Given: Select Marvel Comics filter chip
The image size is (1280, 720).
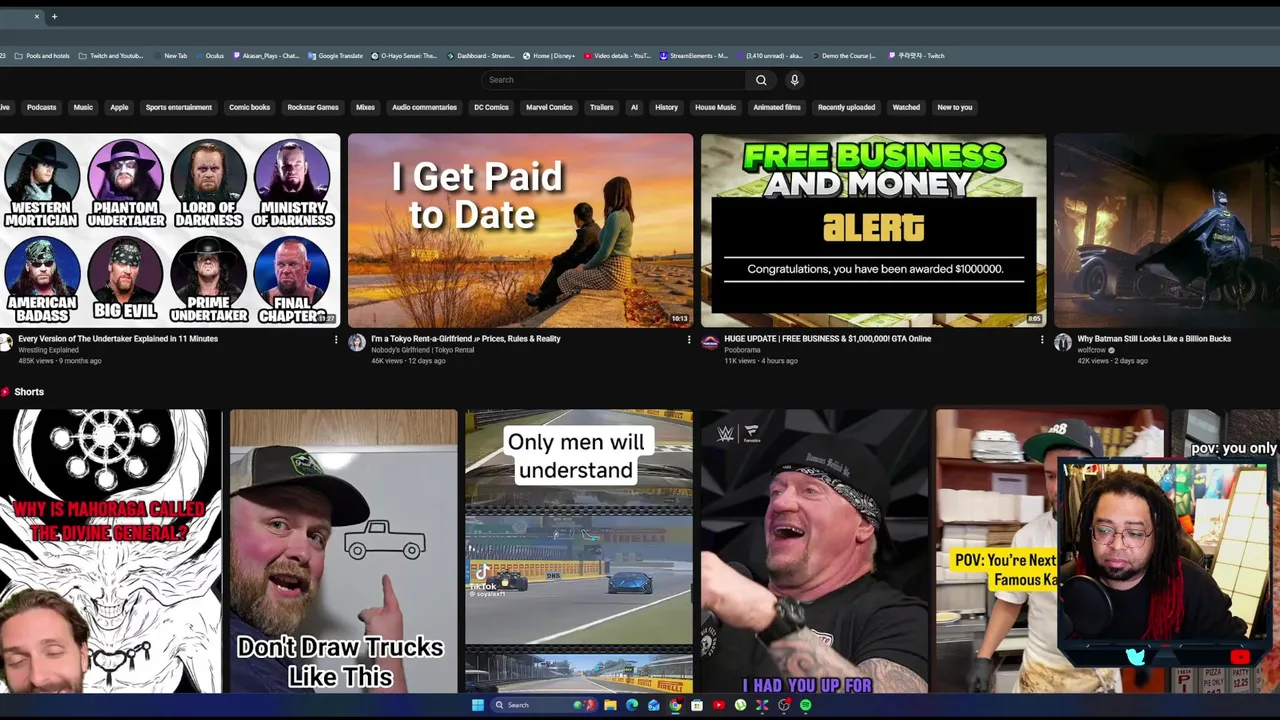Looking at the screenshot, I should 549,107.
